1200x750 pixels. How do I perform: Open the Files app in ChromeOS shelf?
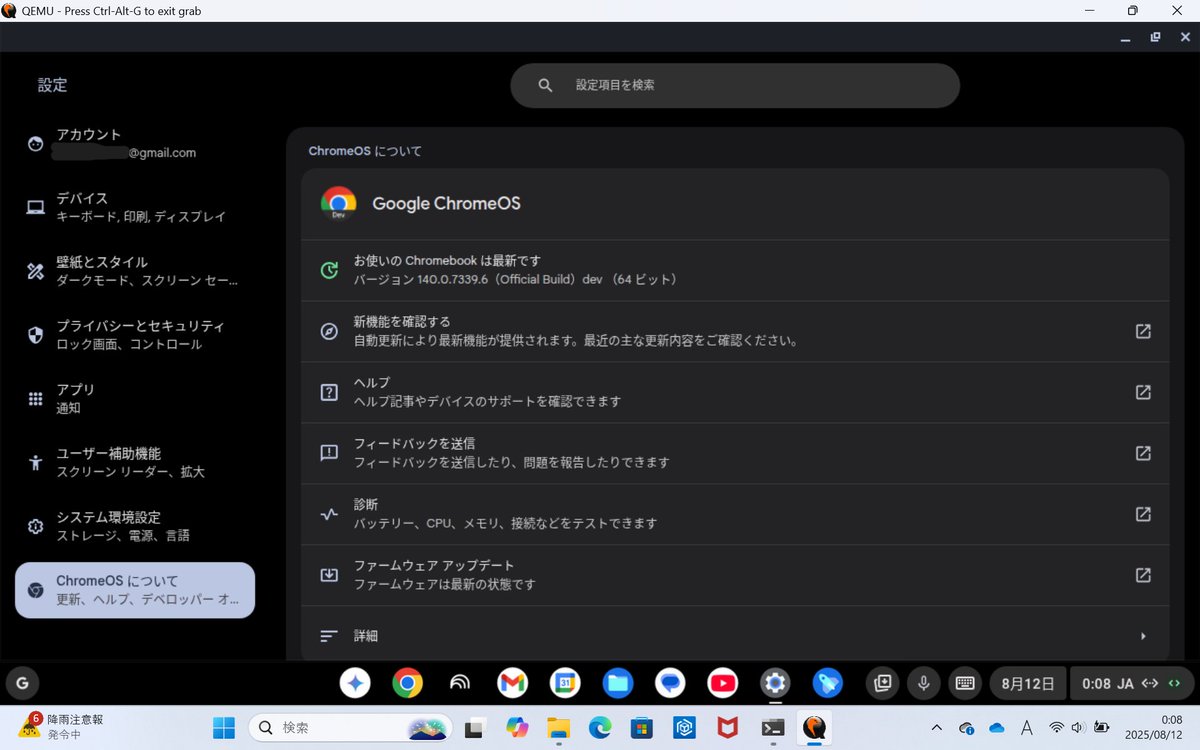tap(618, 683)
